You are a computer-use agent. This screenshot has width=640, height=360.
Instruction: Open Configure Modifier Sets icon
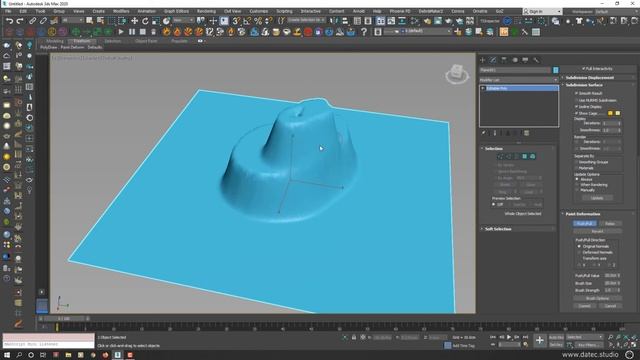[x=527, y=133]
